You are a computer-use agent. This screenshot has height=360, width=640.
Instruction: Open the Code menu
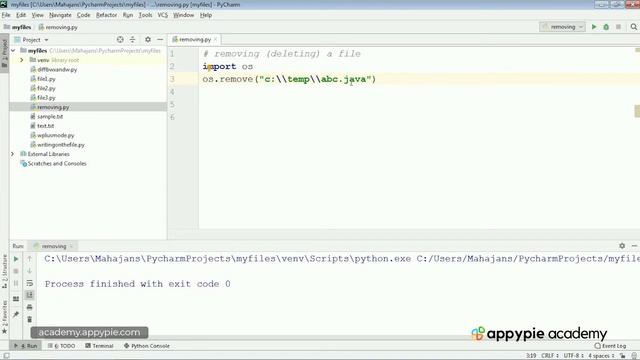click(x=83, y=15)
